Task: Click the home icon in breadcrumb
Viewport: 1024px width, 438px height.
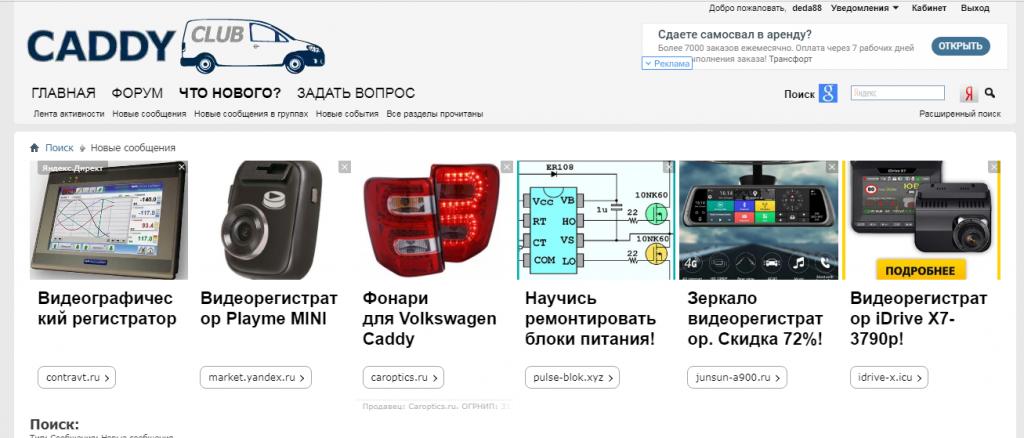Action: [x=35, y=148]
